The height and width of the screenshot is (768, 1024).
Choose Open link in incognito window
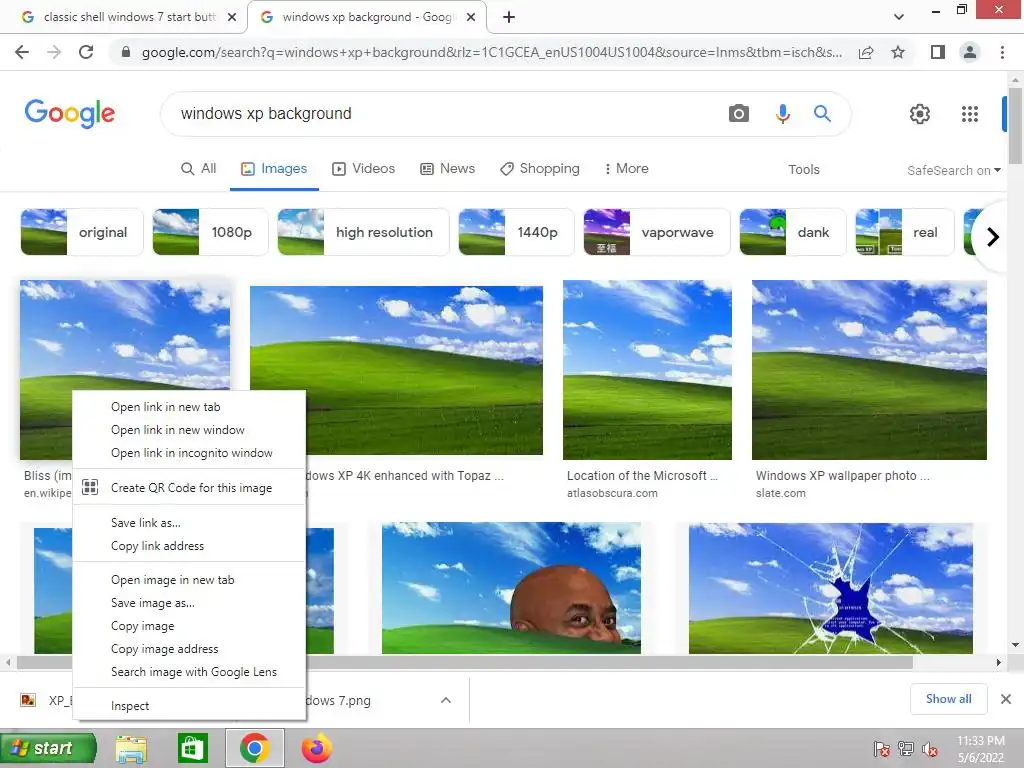(x=189, y=453)
